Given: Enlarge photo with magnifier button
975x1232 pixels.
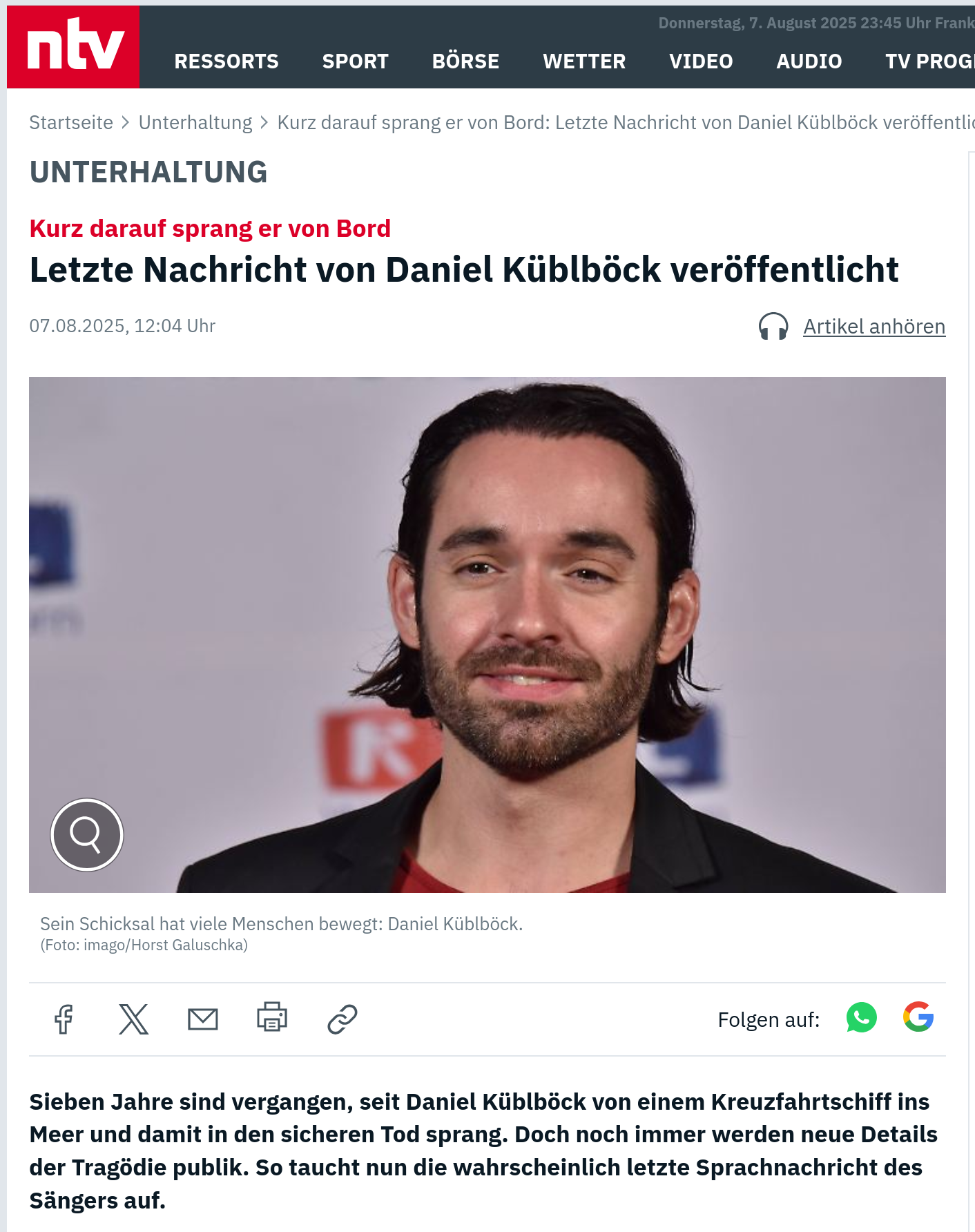Looking at the screenshot, I should [x=87, y=834].
